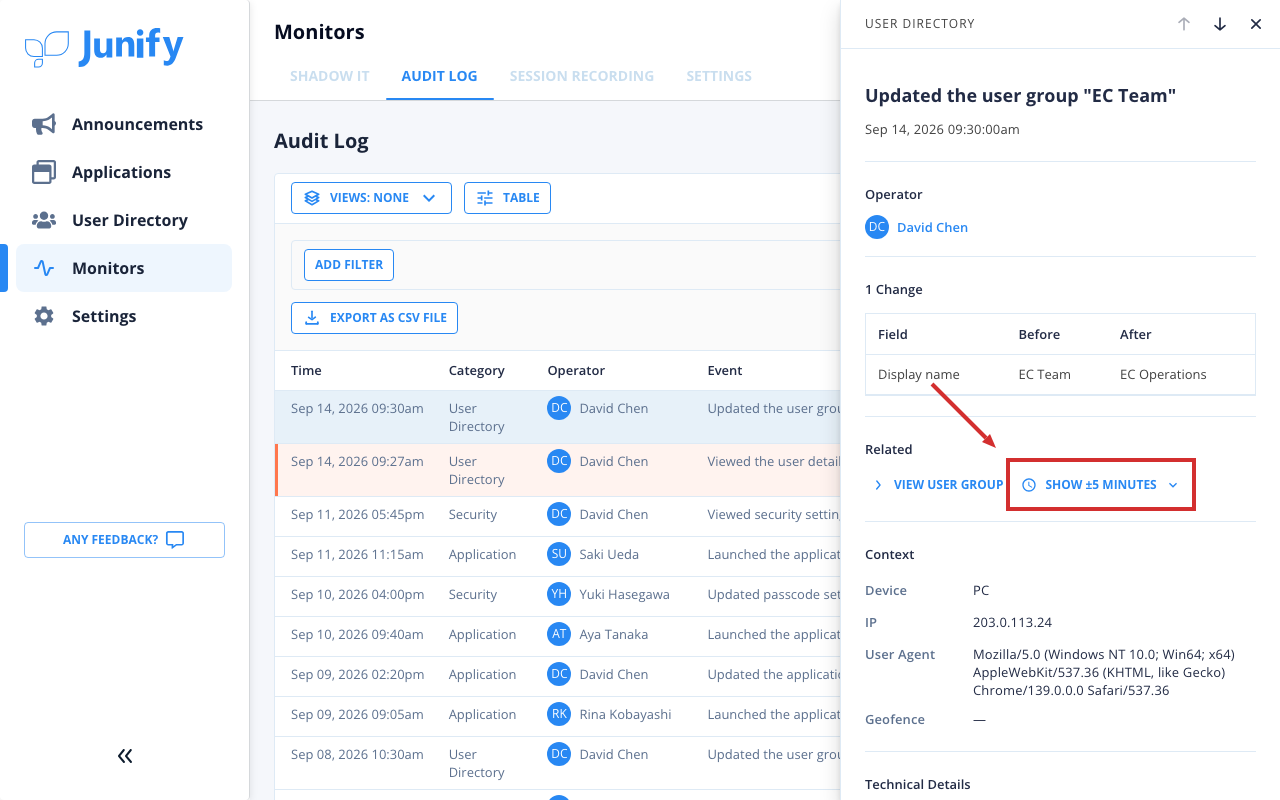This screenshot has height=800, width=1280.
Task: Click Export as CSV File button
Action: point(375,318)
